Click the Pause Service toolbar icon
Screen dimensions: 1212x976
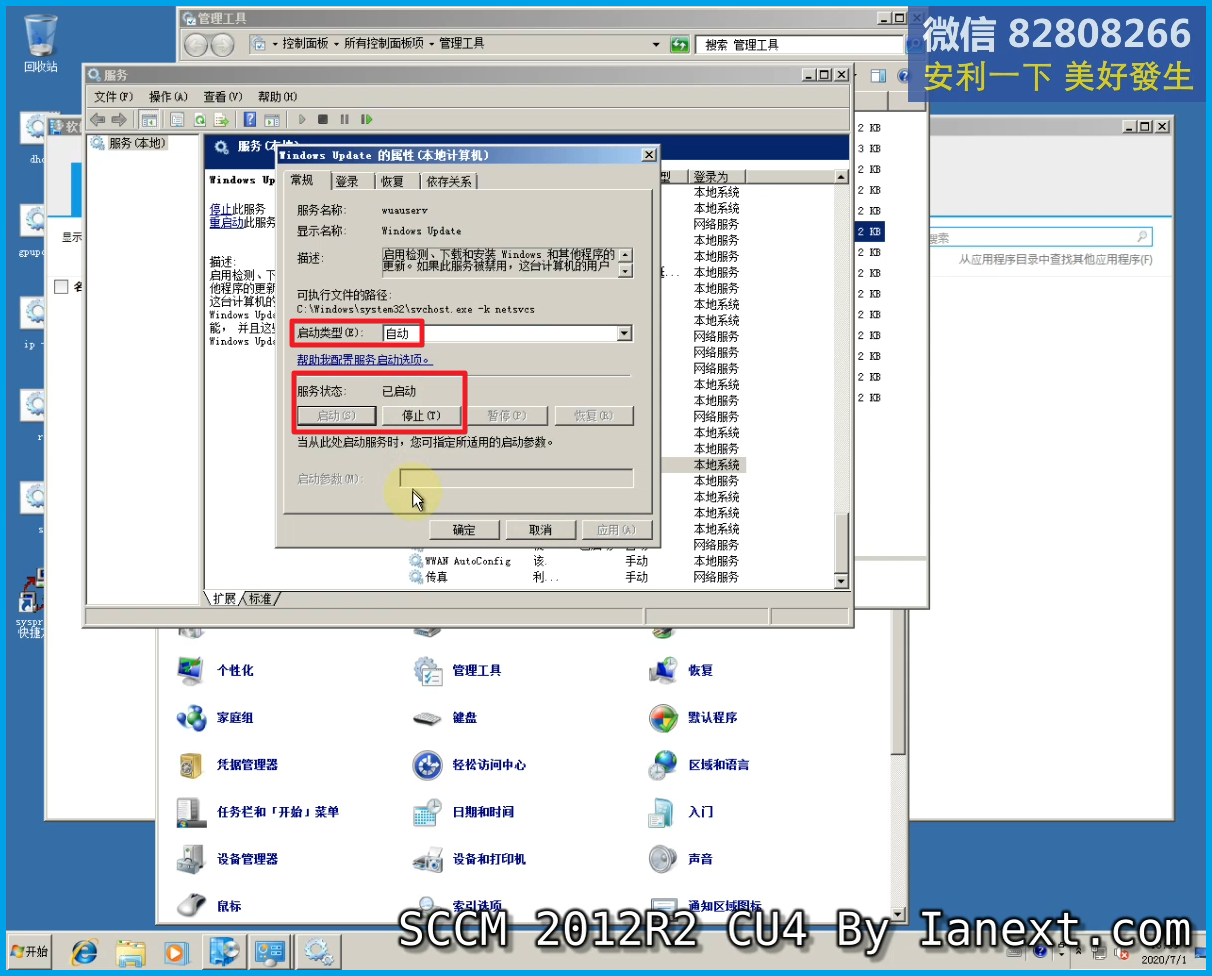(x=345, y=119)
